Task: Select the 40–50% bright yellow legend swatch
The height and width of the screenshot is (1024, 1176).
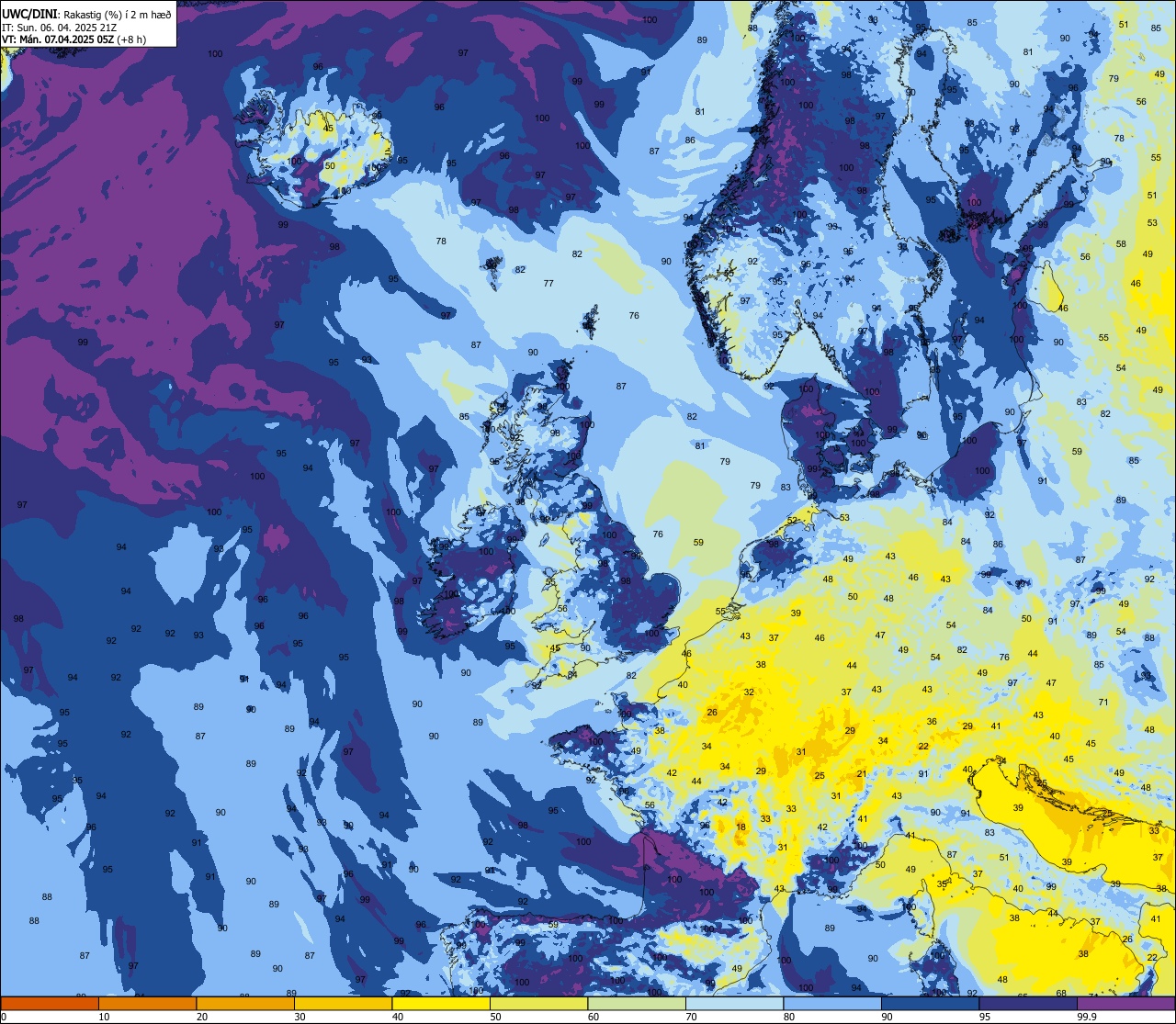Action: click(x=441, y=1003)
